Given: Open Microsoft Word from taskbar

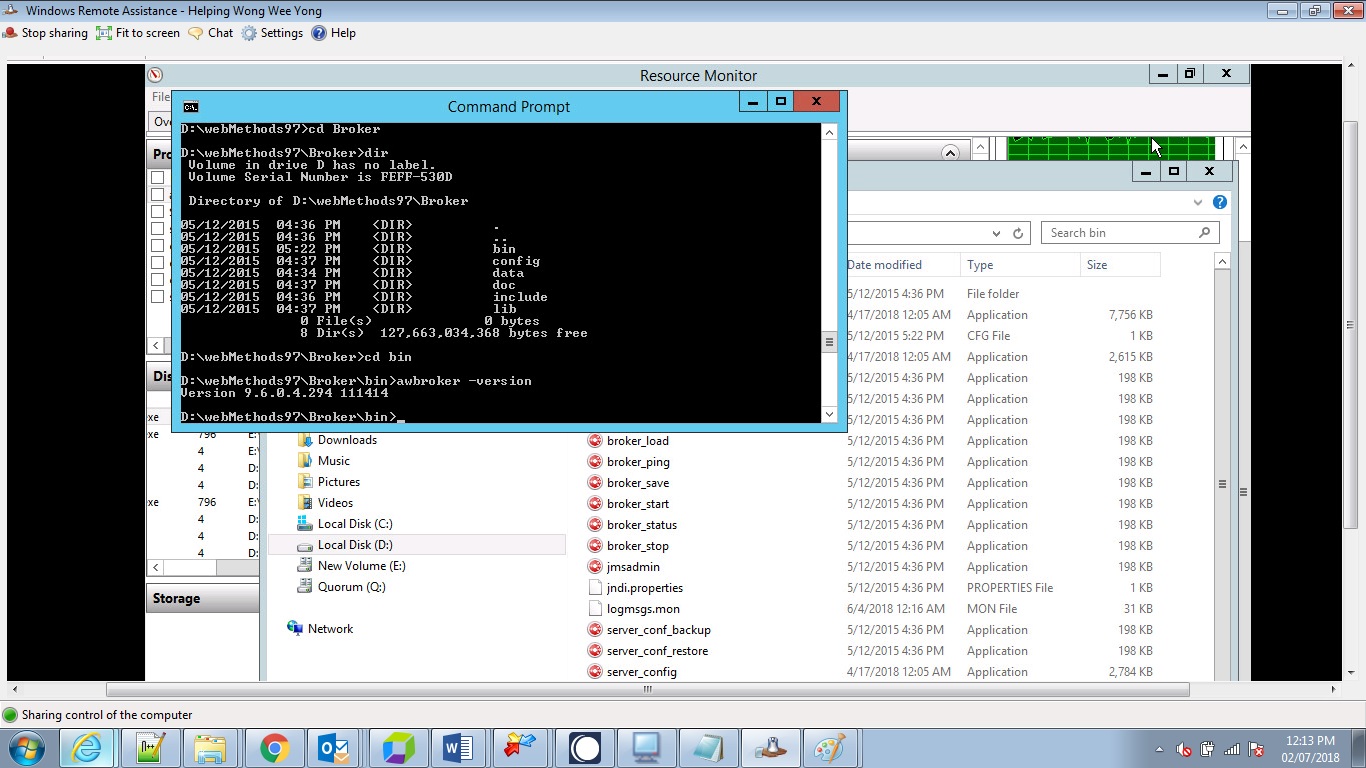Looking at the screenshot, I should click(458, 748).
